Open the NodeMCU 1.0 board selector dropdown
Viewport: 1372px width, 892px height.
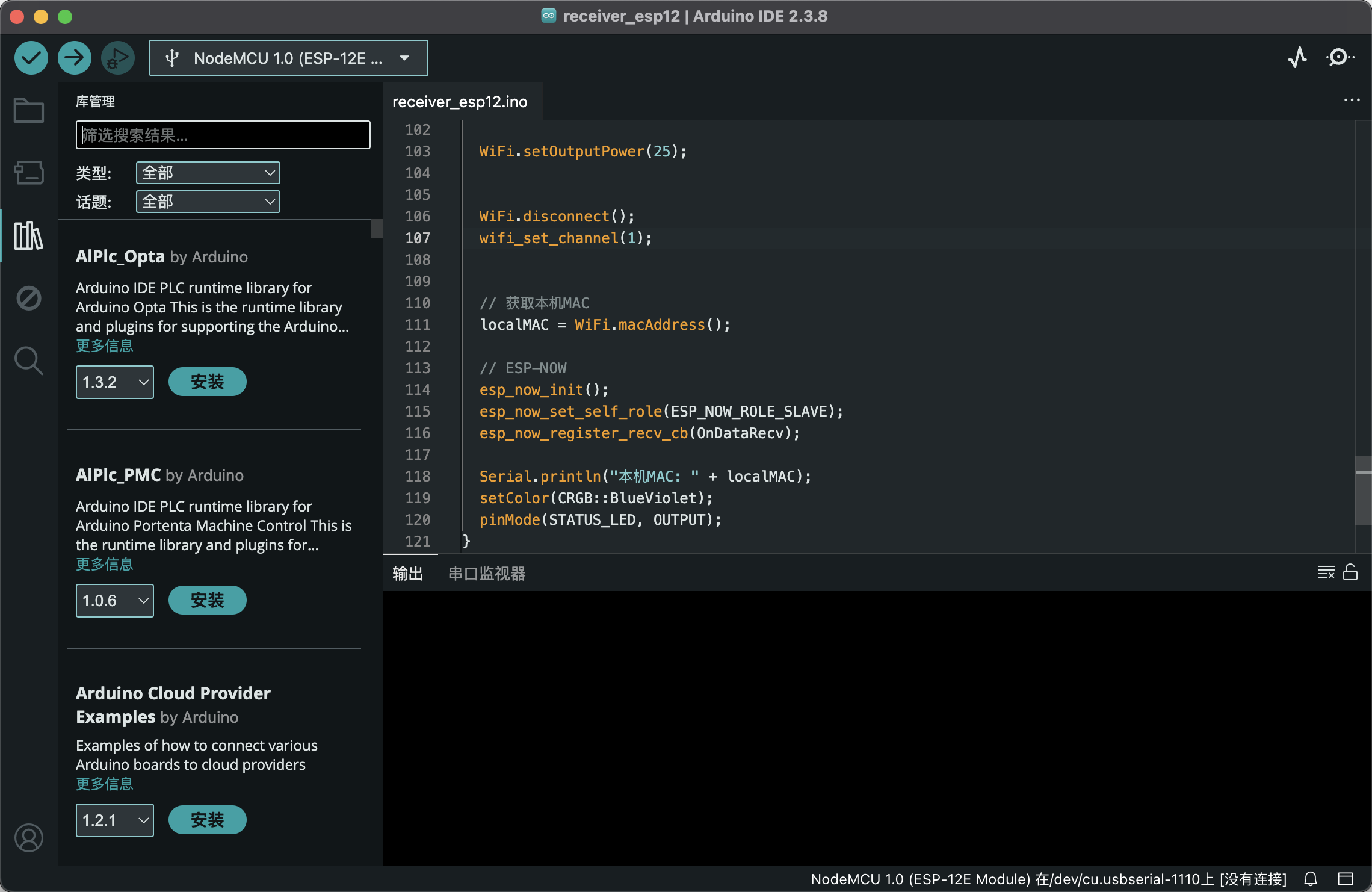[288, 57]
